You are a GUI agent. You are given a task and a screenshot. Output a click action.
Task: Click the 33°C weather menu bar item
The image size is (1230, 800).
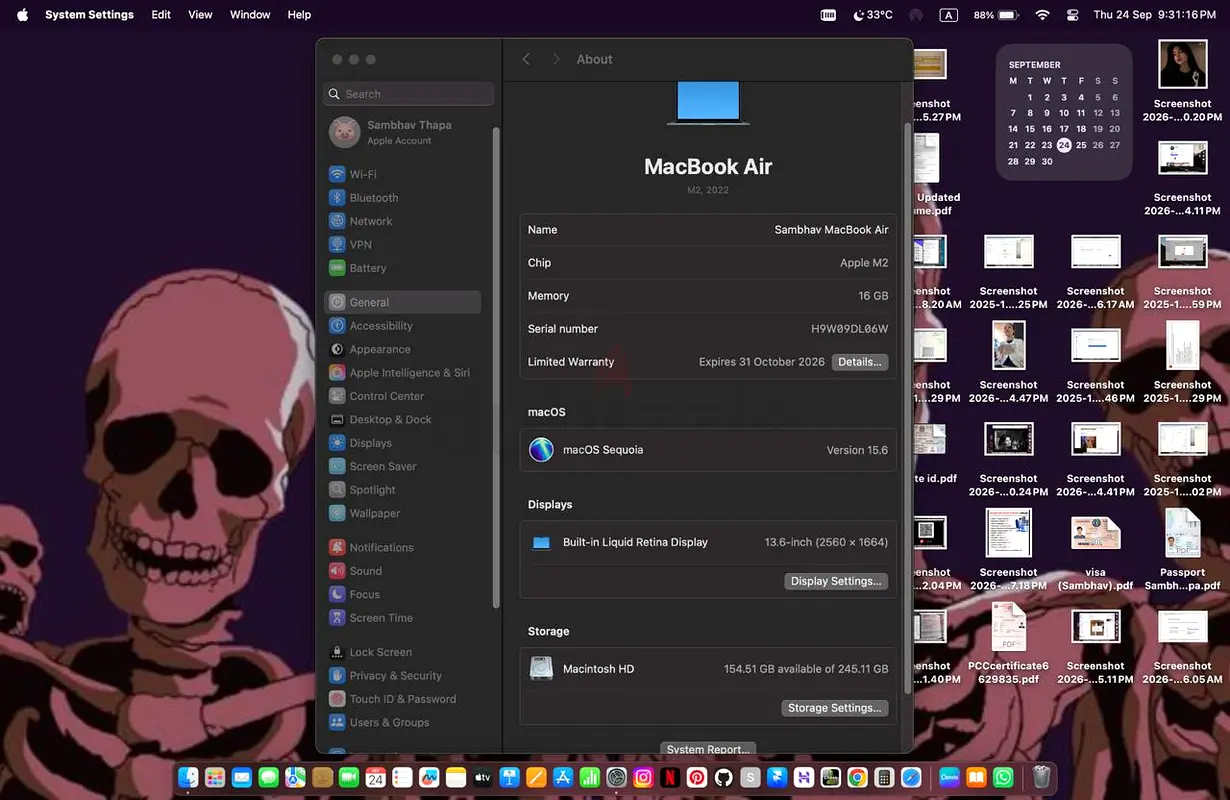click(873, 15)
